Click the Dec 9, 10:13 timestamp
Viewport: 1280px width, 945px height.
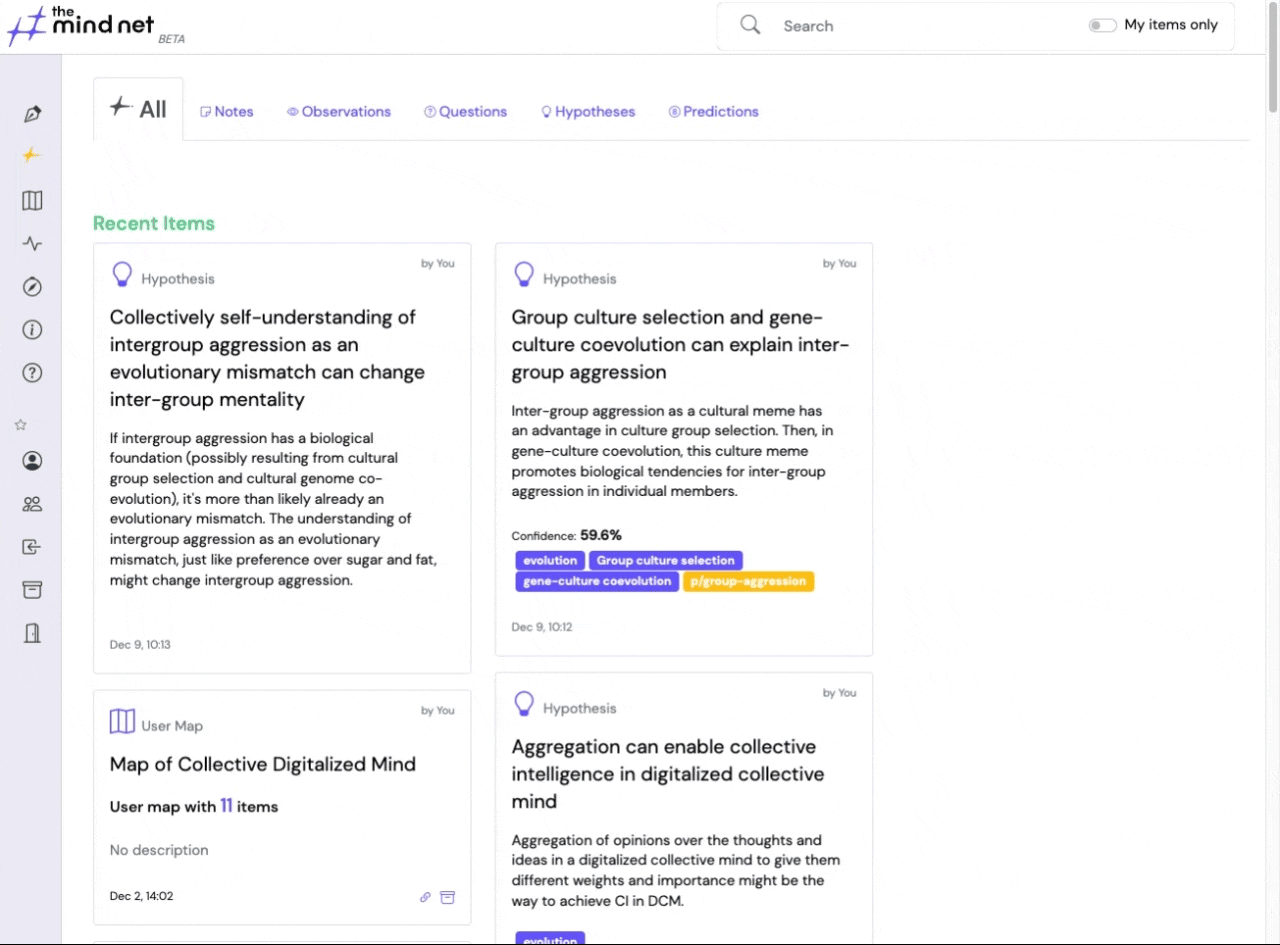point(140,645)
